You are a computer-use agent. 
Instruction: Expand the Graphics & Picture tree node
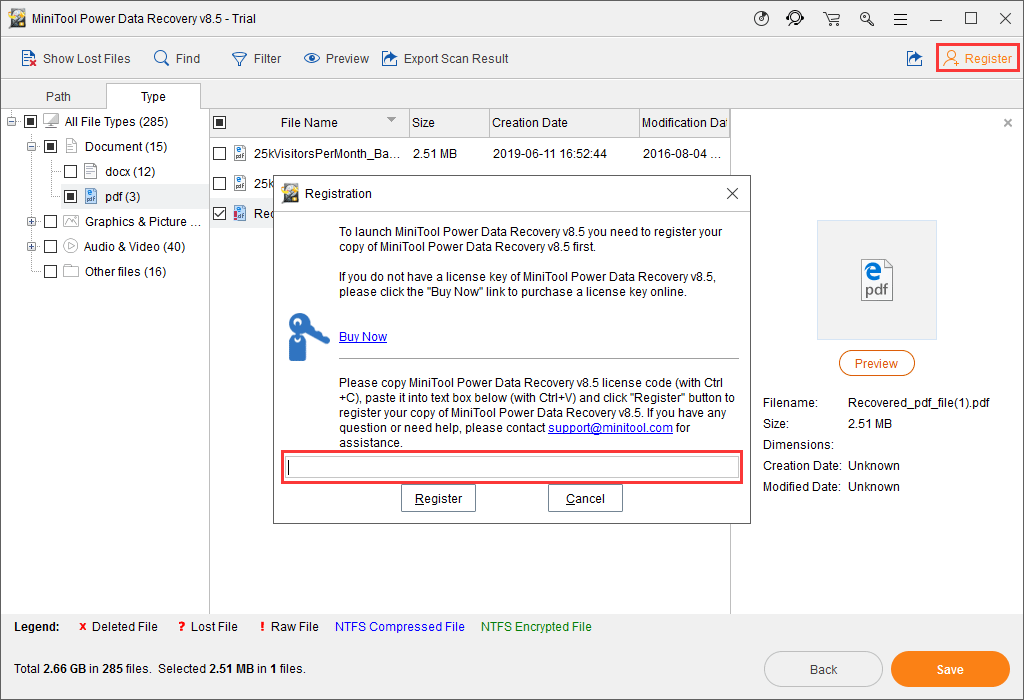click(x=32, y=222)
